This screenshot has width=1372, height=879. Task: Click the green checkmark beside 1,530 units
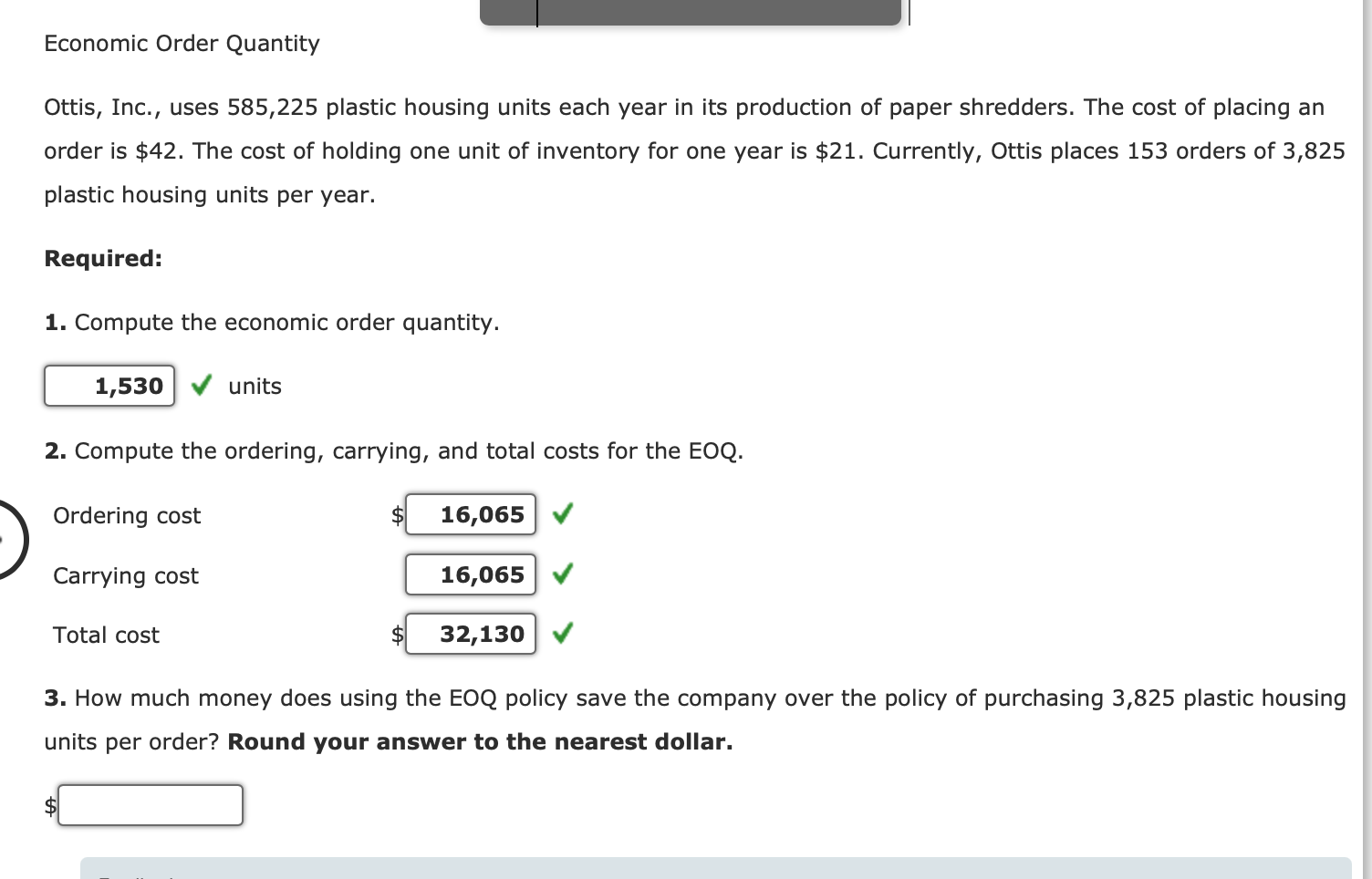point(200,386)
